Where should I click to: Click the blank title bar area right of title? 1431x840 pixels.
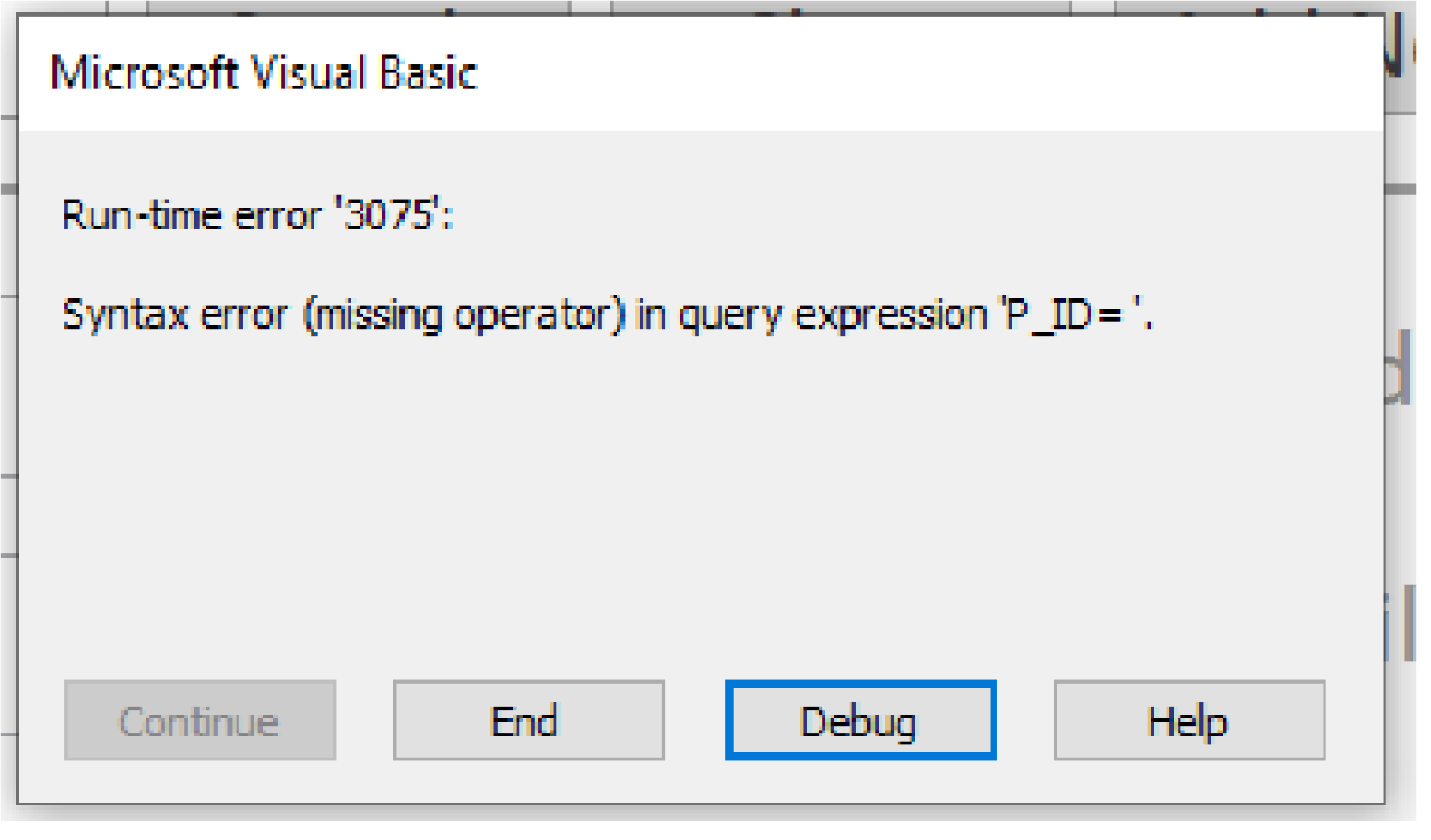coord(928,73)
